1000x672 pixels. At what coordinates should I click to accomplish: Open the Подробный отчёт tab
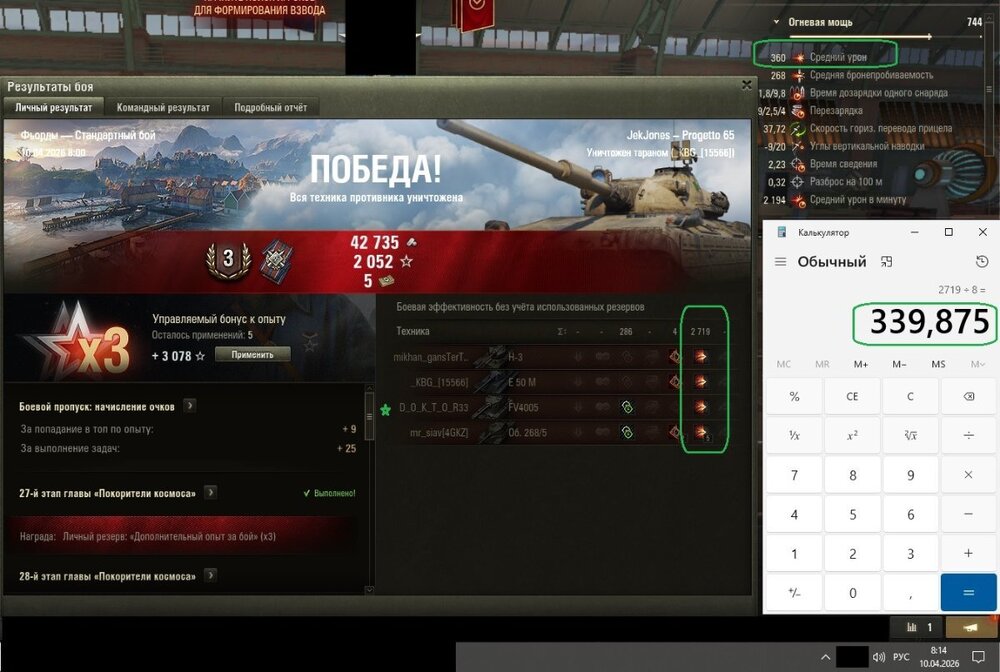[270, 107]
